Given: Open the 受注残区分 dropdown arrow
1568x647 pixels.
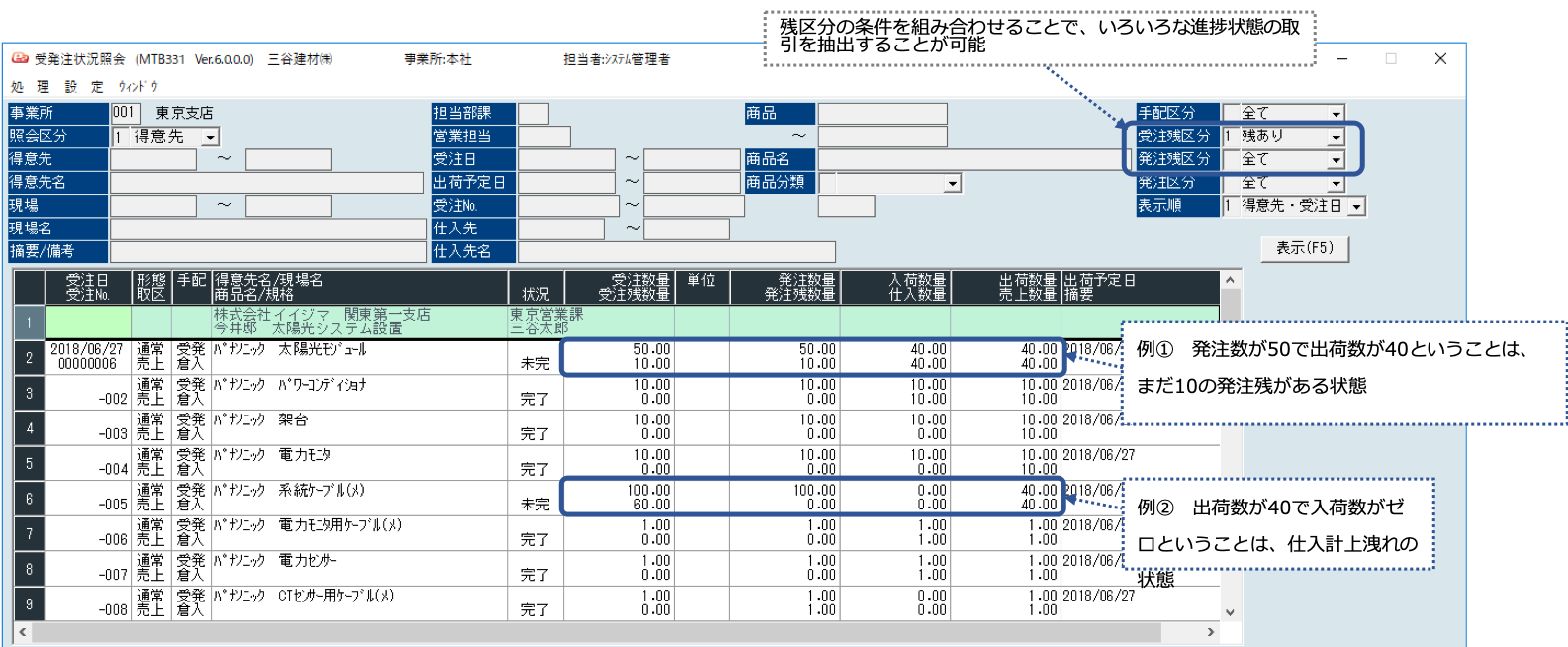Looking at the screenshot, I should (x=1336, y=137).
